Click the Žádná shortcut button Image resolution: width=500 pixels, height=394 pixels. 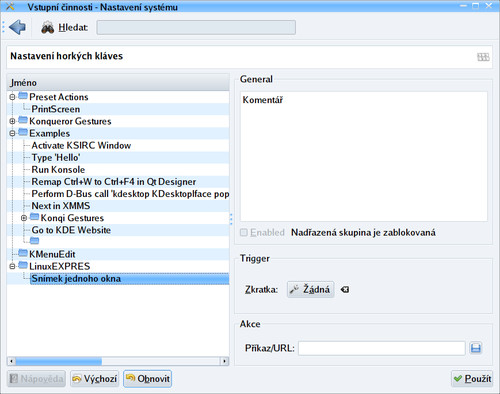click(310, 289)
